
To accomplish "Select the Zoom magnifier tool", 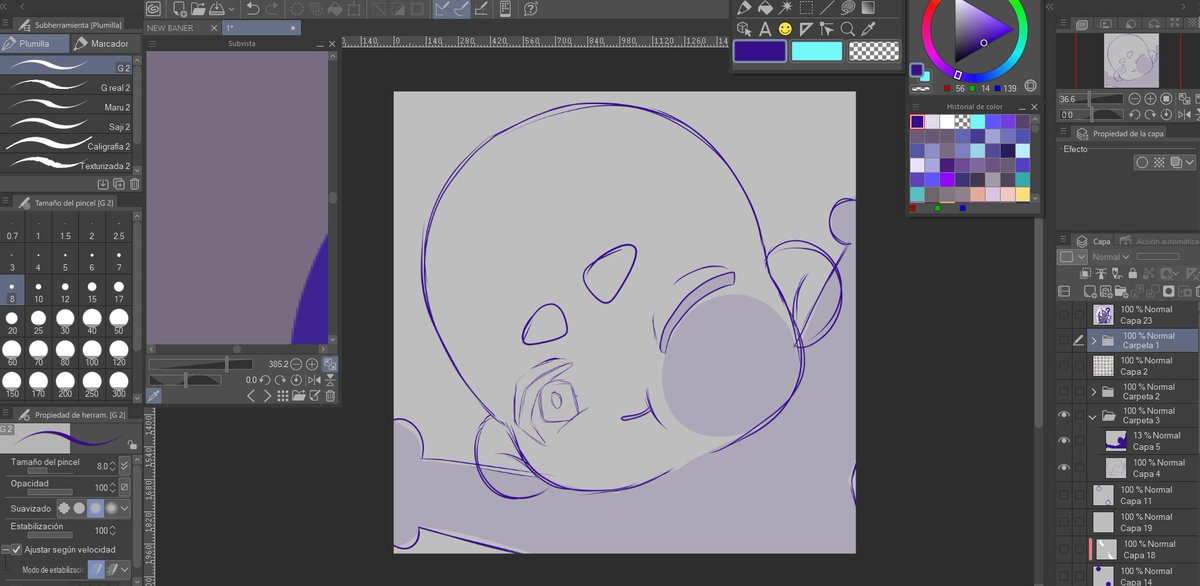I will point(847,29).
